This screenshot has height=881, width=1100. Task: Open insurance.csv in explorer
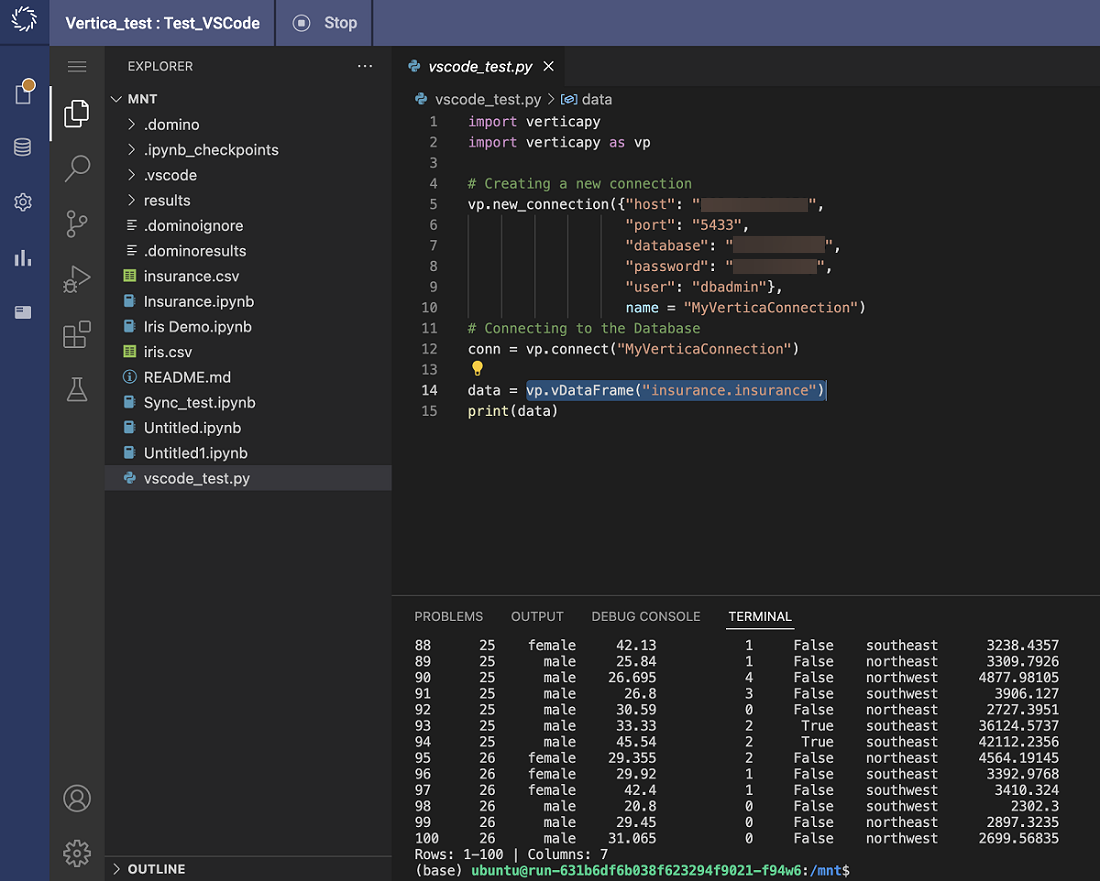(x=192, y=276)
